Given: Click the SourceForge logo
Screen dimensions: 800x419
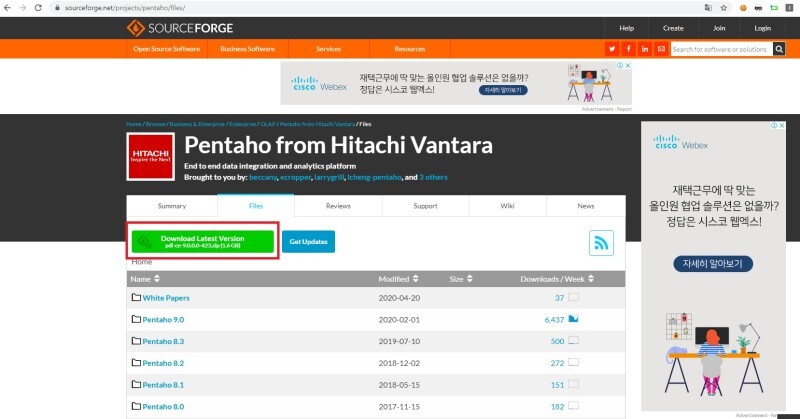Looking at the screenshot, I should (180, 28).
